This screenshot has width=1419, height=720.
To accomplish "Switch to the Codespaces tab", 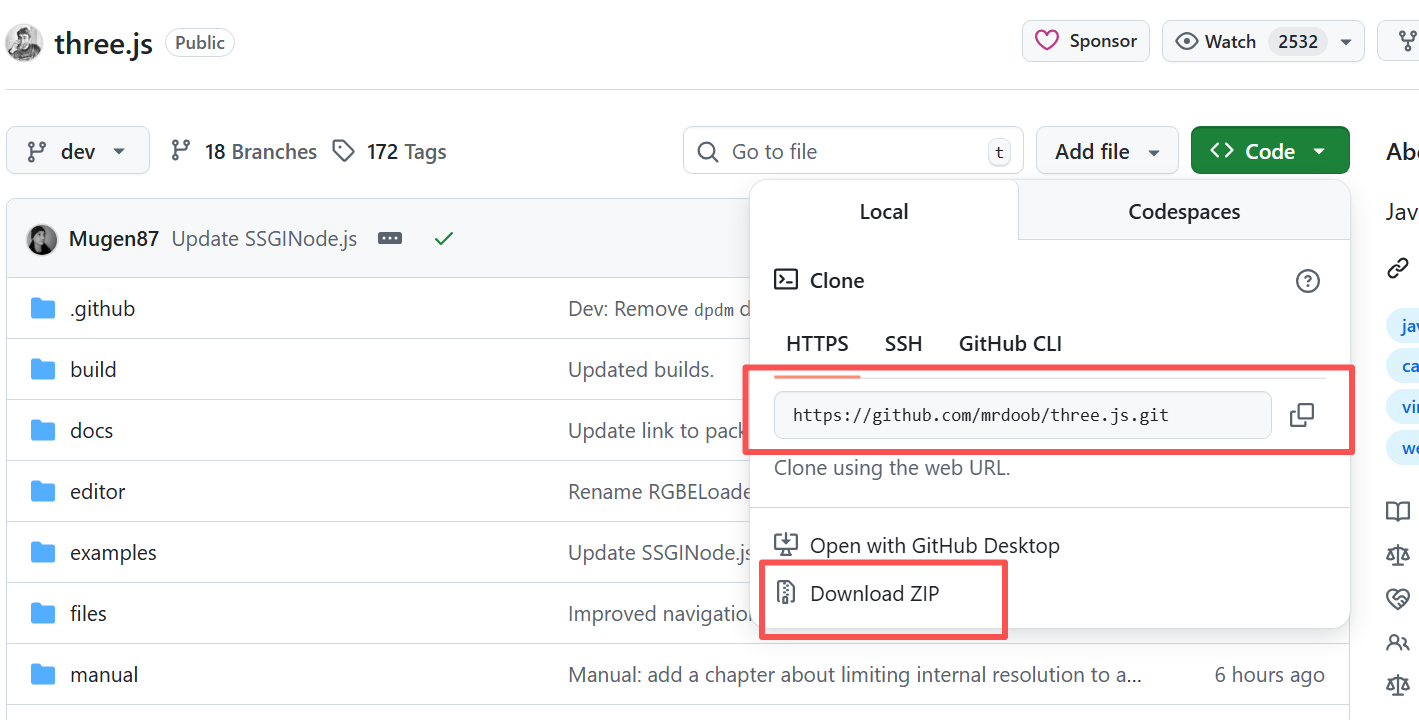I will tap(1184, 211).
